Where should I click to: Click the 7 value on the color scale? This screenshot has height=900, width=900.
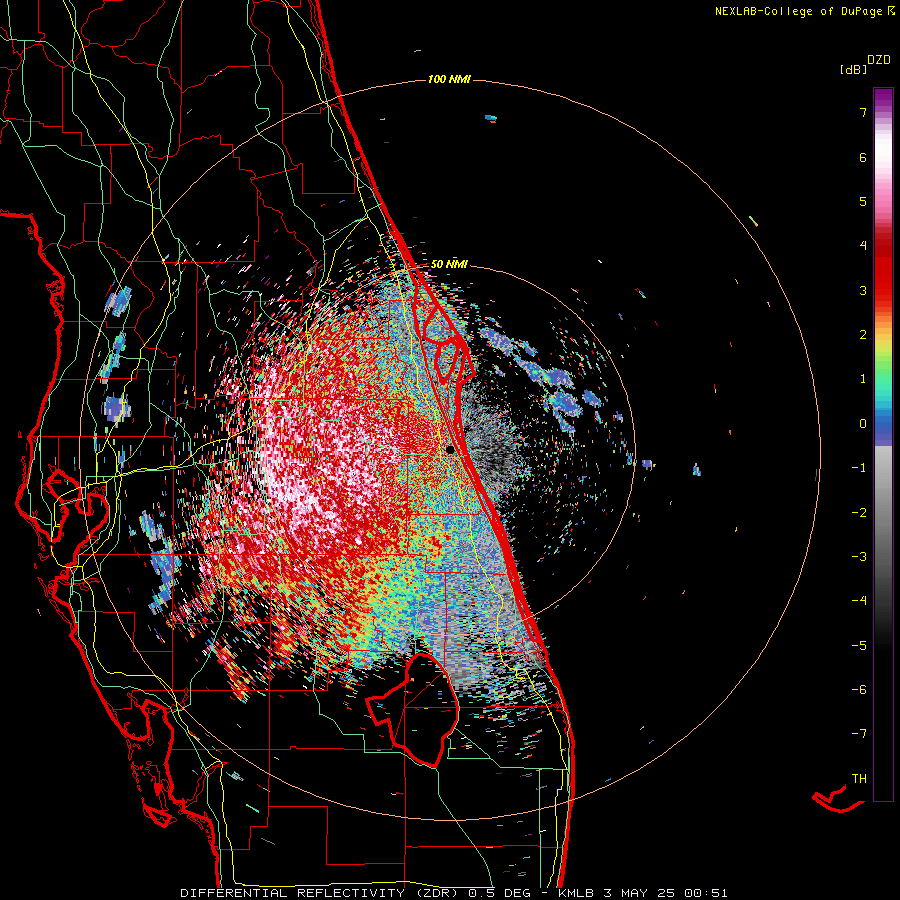click(863, 112)
